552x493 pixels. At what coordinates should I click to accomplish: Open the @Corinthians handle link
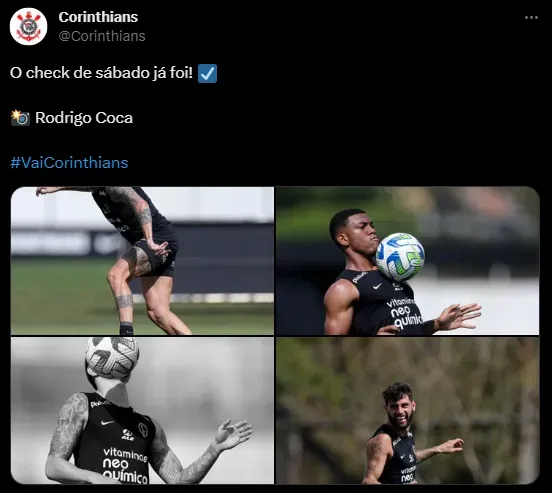tap(102, 36)
